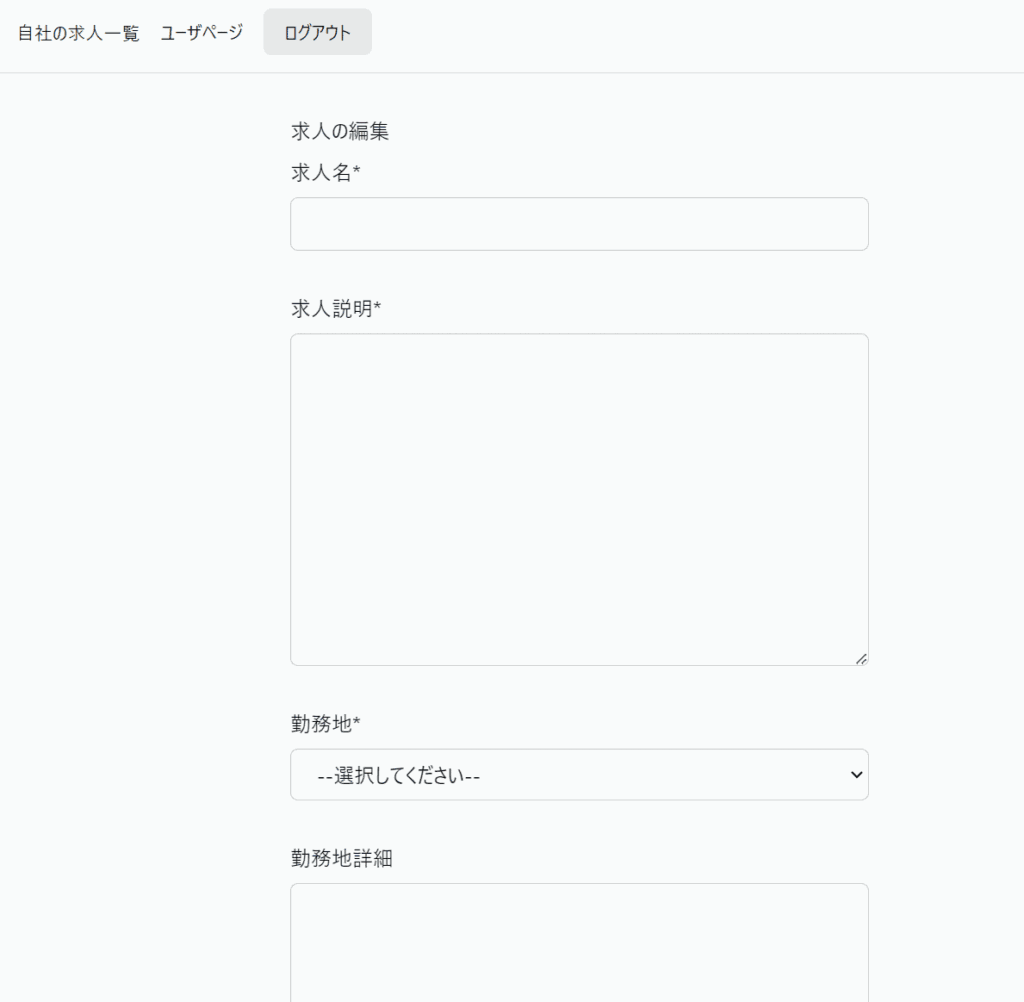This screenshot has width=1024, height=1002.
Task: Open the 勤務地 select dropdown
Action: click(x=579, y=775)
